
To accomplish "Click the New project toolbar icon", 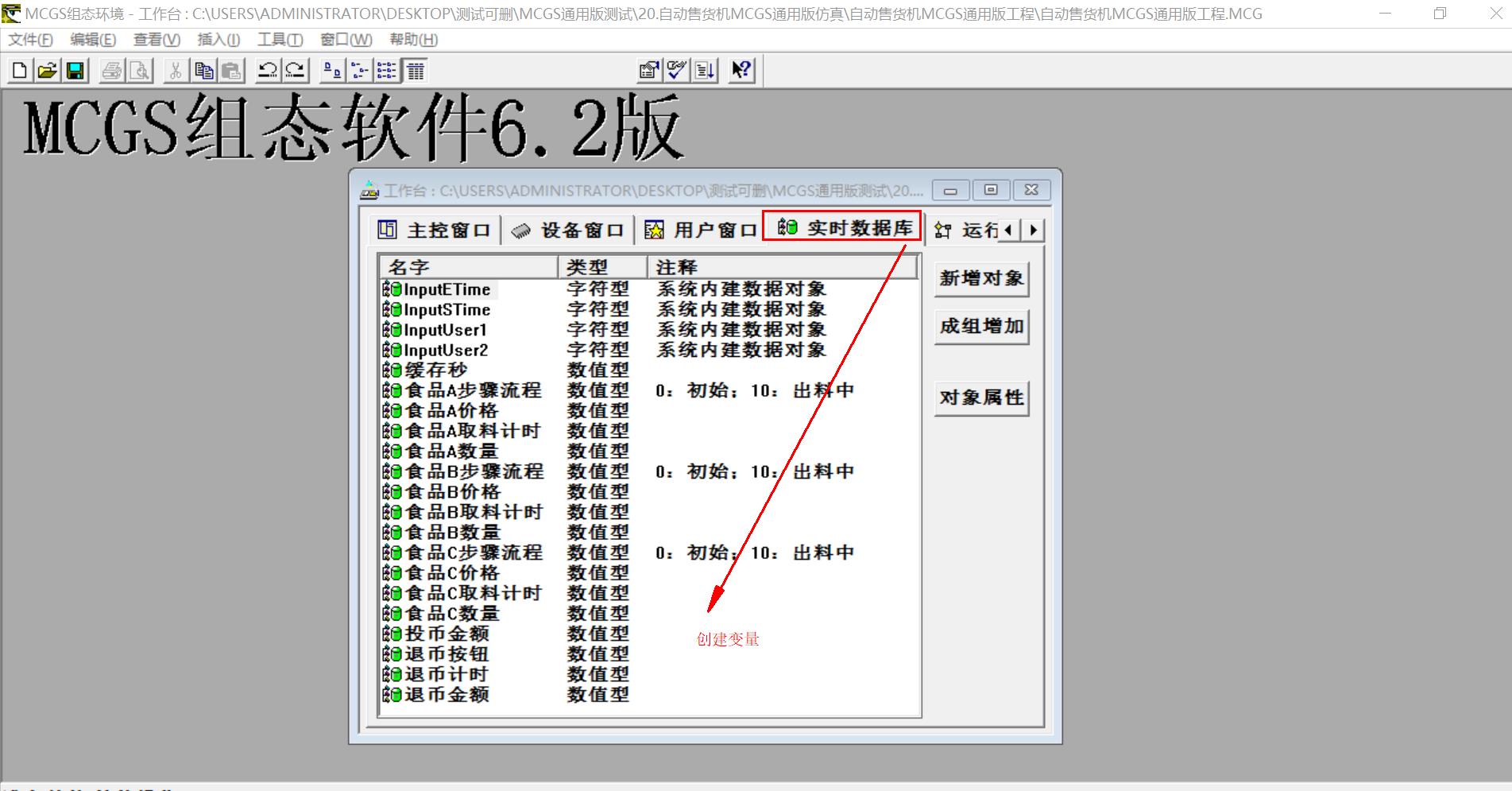I will 20,71.
